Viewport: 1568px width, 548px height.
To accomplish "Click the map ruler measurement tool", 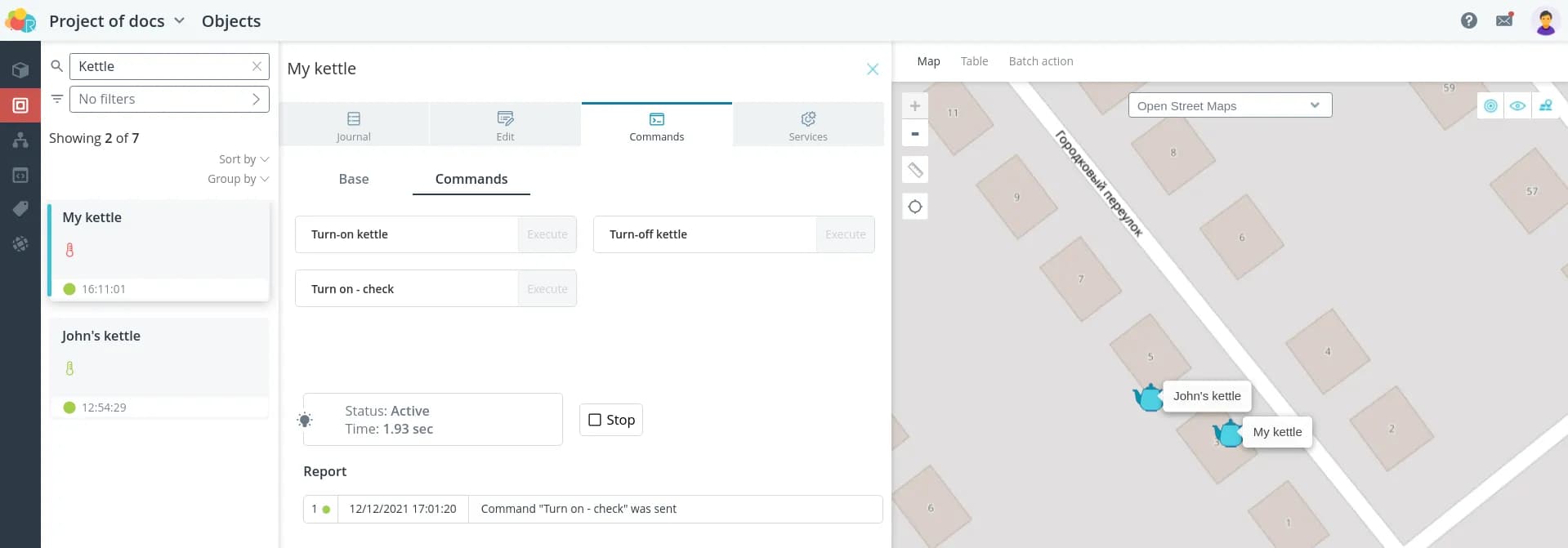I will click(915, 170).
